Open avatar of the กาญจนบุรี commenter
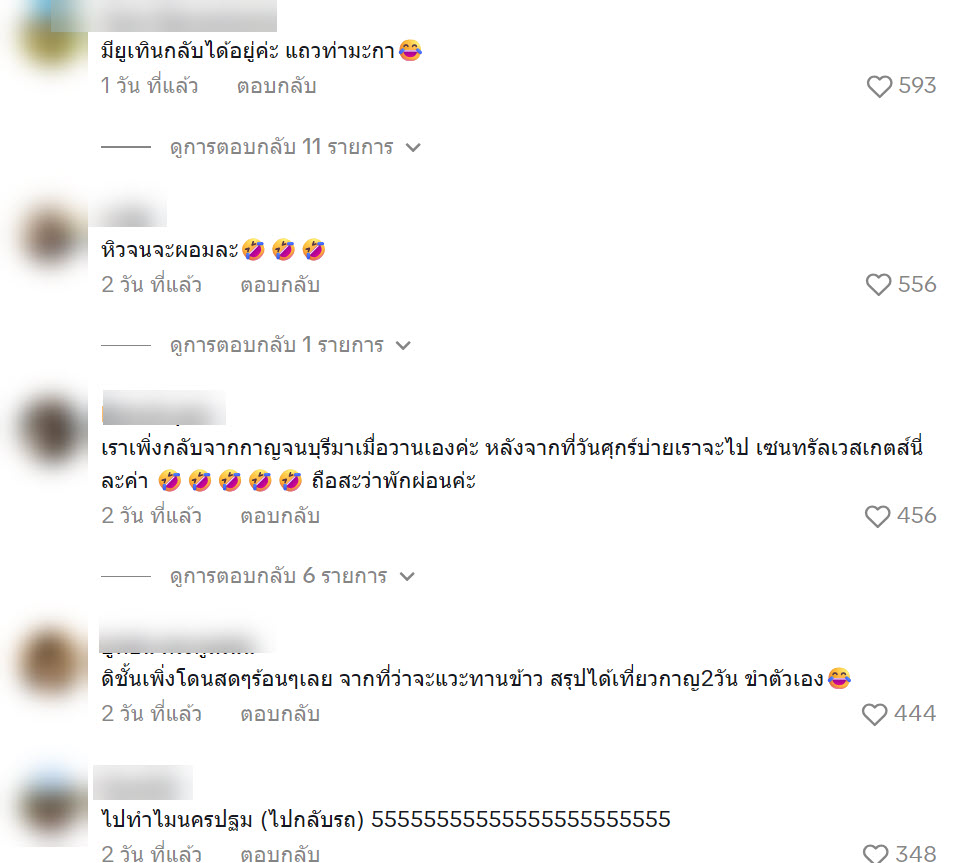 tap(52, 430)
